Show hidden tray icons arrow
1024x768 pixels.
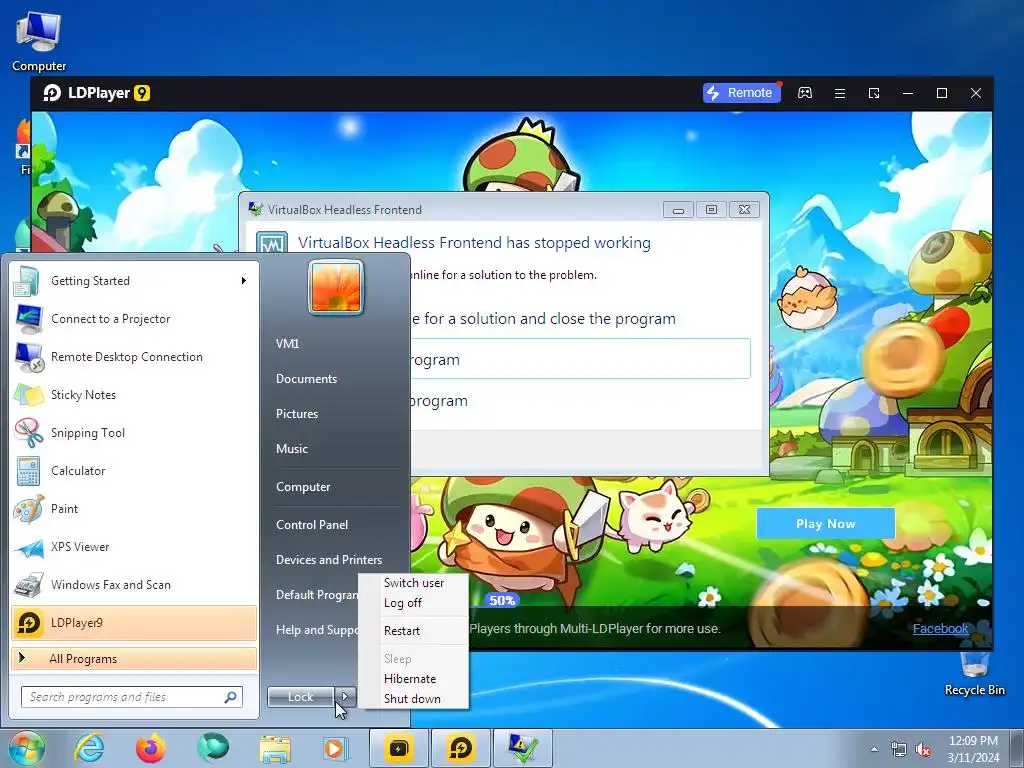point(874,749)
